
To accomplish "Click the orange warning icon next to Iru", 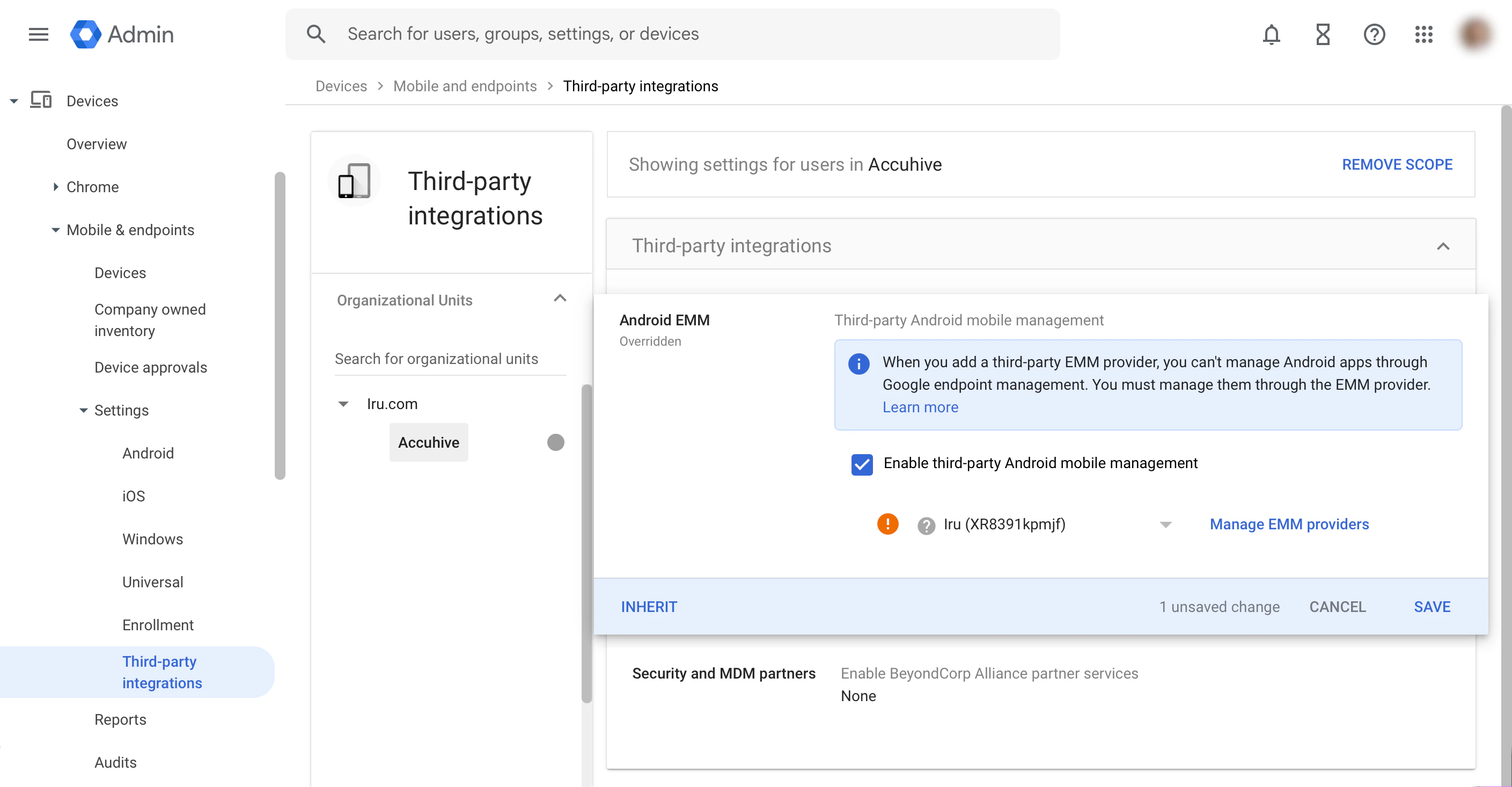I will tap(887, 523).
